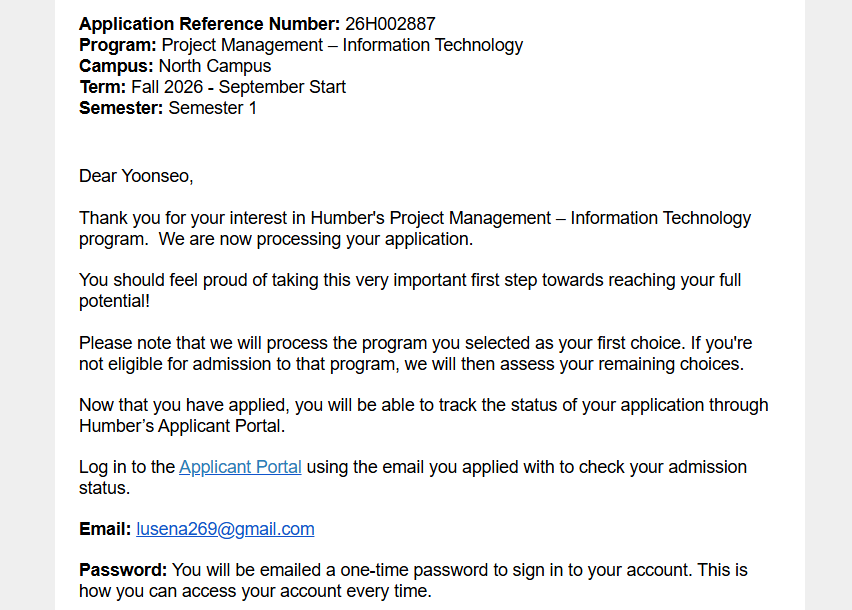Click the bold Term label
The width and height of the screenshot is (852, 610).
[102, 87]
